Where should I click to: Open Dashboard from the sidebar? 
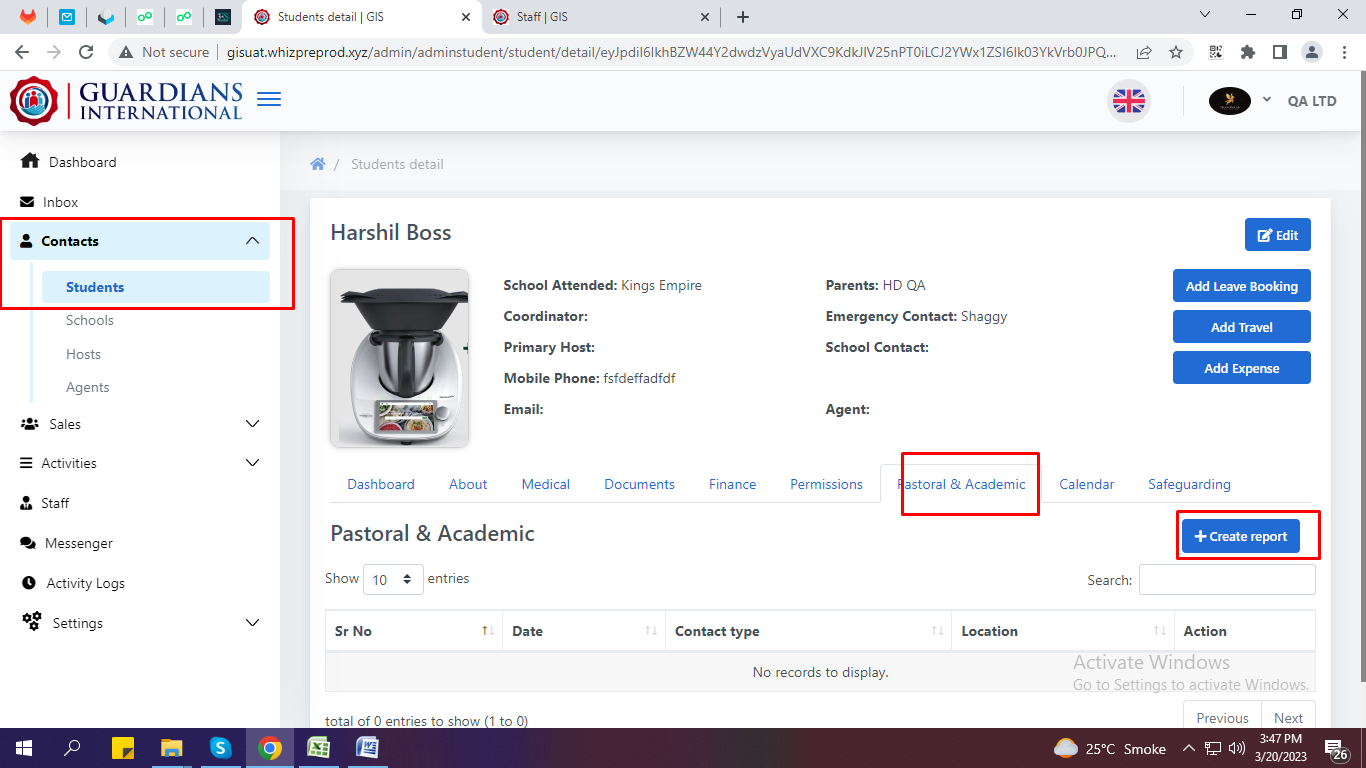(82, 162)
